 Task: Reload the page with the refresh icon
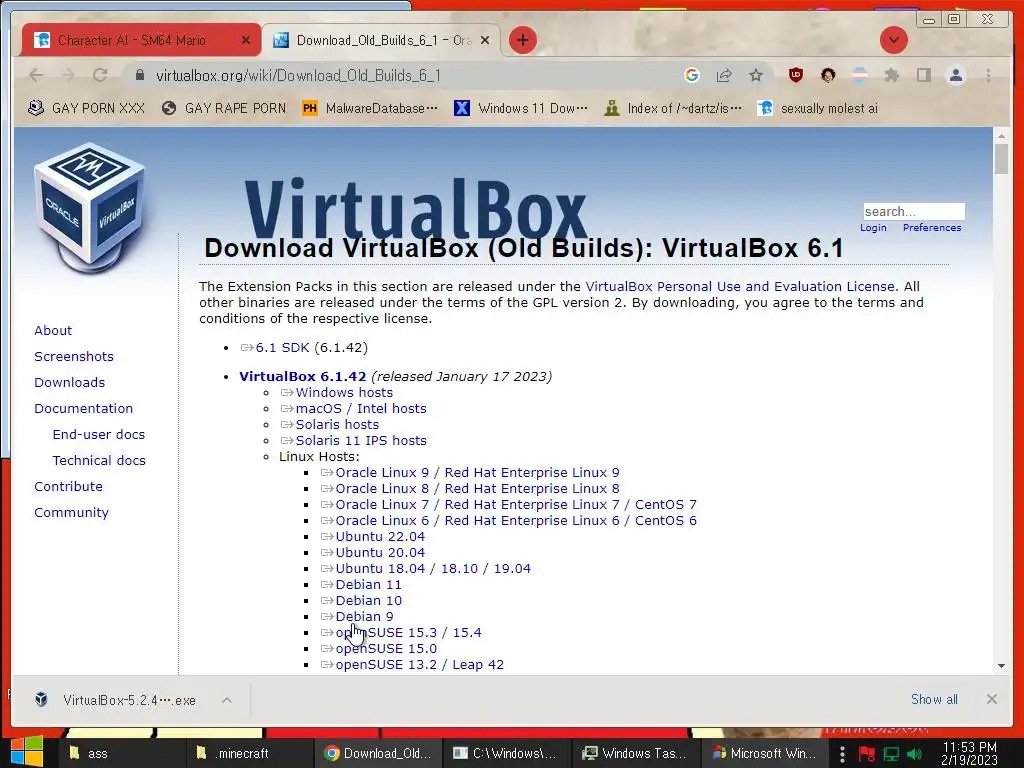click(x=100, y=76)
